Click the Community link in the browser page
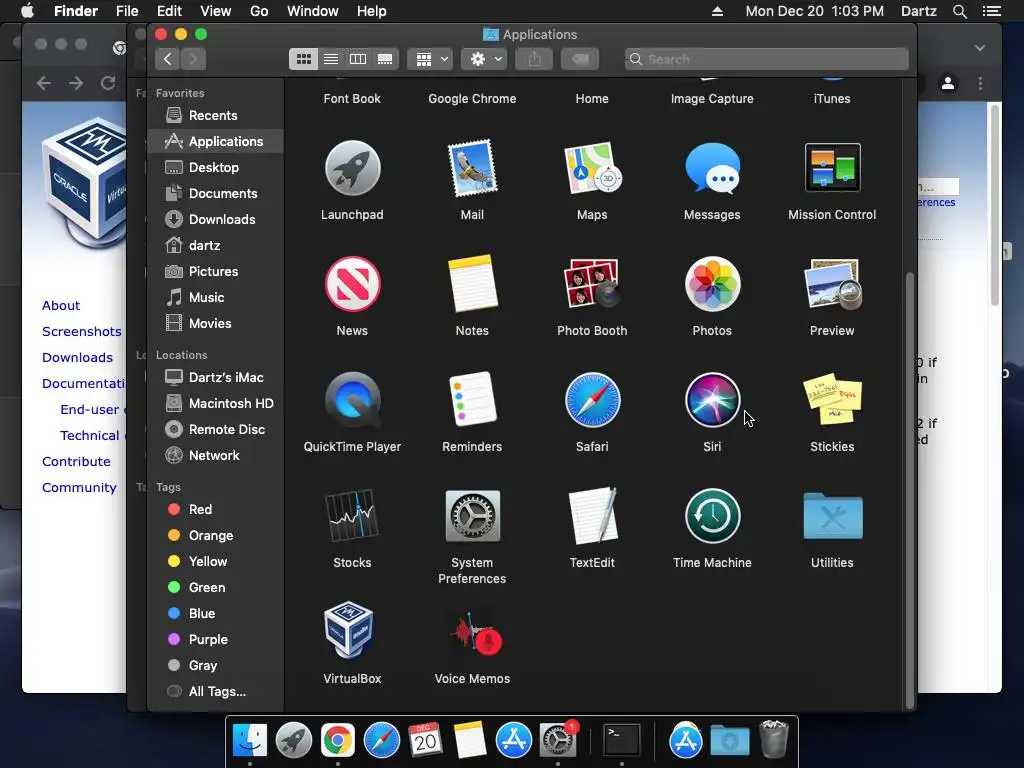 (79, 488)
